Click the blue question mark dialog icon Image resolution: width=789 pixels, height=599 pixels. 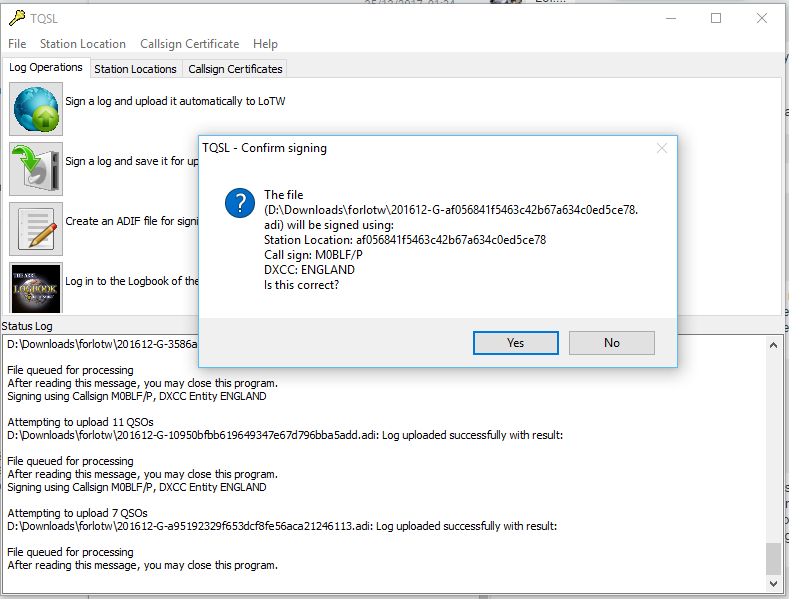click(x=240, y=203)
